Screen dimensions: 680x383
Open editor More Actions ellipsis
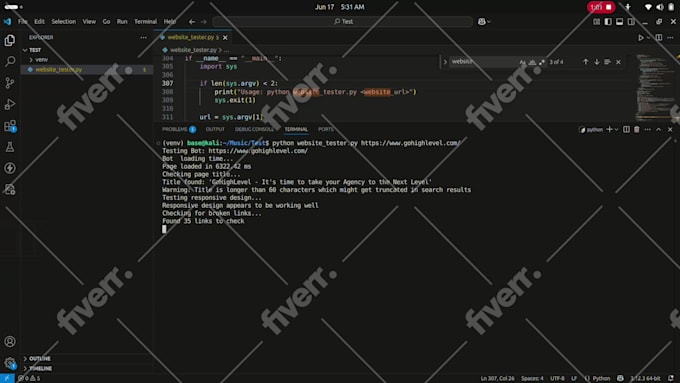pos(670,38)
